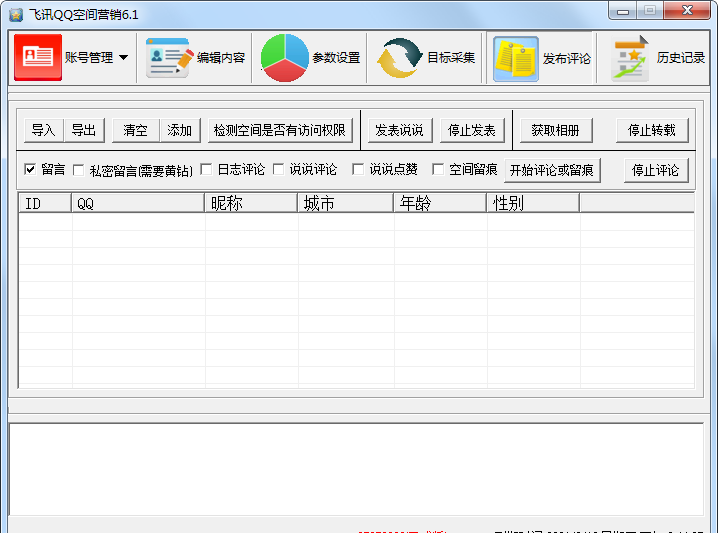Sort by the 城市 column header

(x=346, y=203)
